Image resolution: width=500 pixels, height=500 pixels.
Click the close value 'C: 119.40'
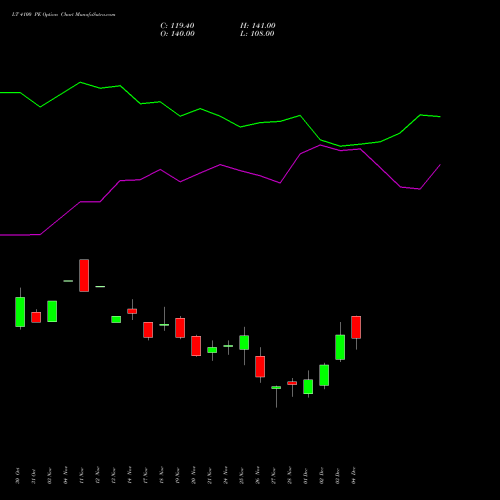click(177, 26)
